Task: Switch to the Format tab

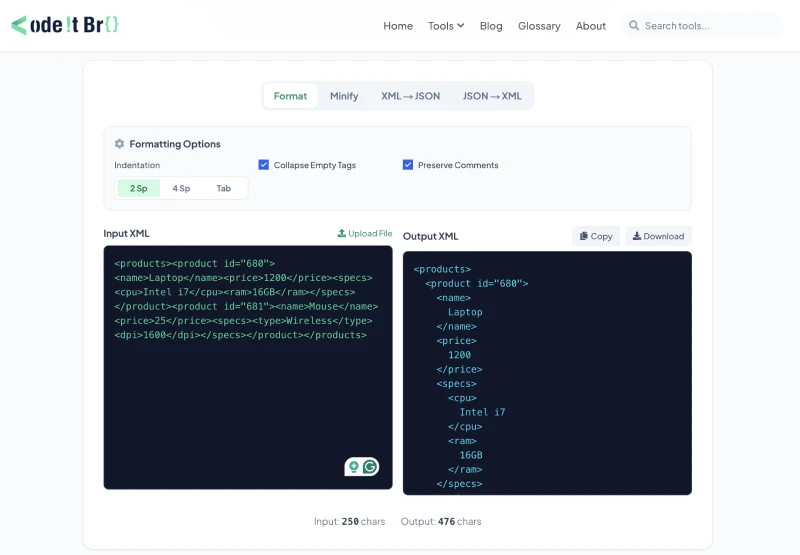Action: pos(290,96)
